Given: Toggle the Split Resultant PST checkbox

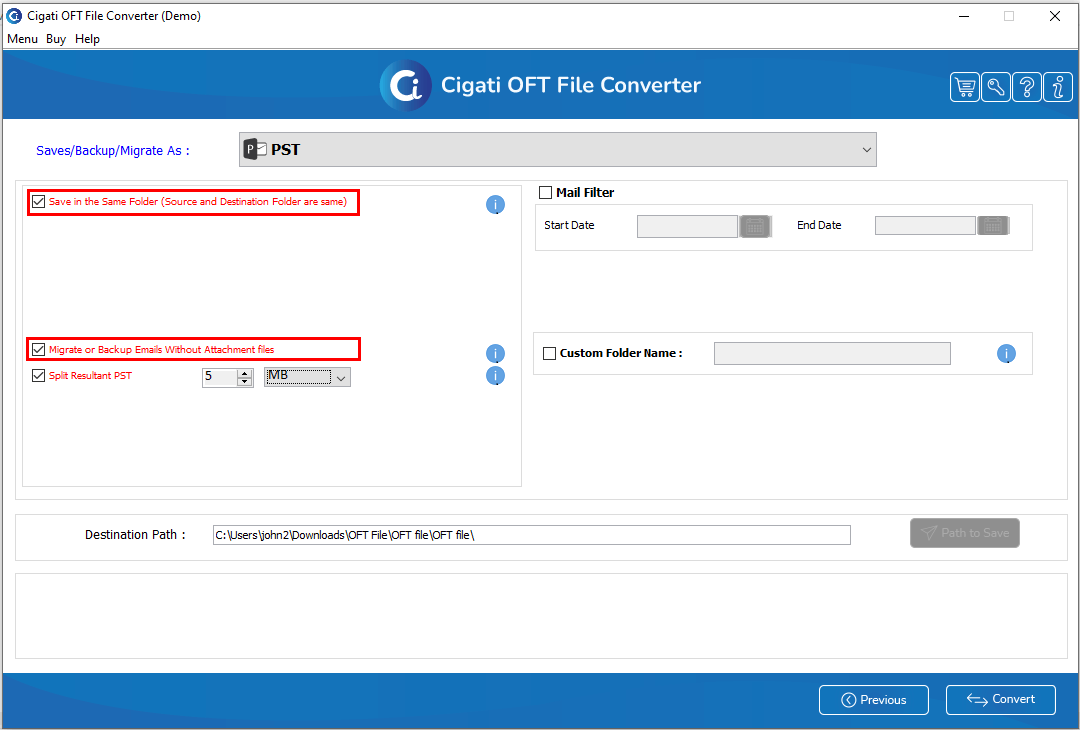Looking at the screenshot, I should click(x=39, y=376).
